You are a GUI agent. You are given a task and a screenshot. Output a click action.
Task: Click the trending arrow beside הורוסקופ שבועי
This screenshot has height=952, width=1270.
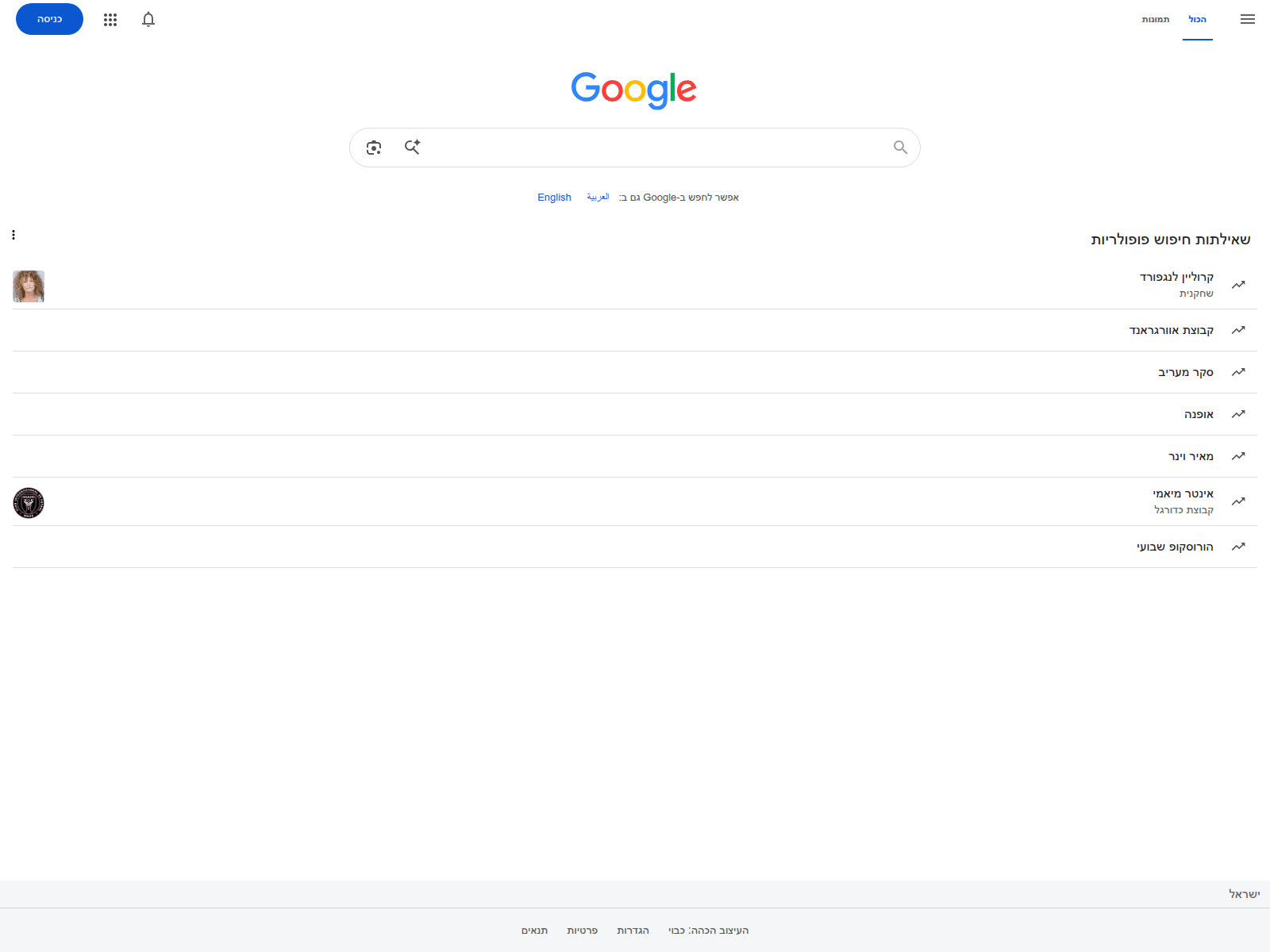coord(1238,547)
